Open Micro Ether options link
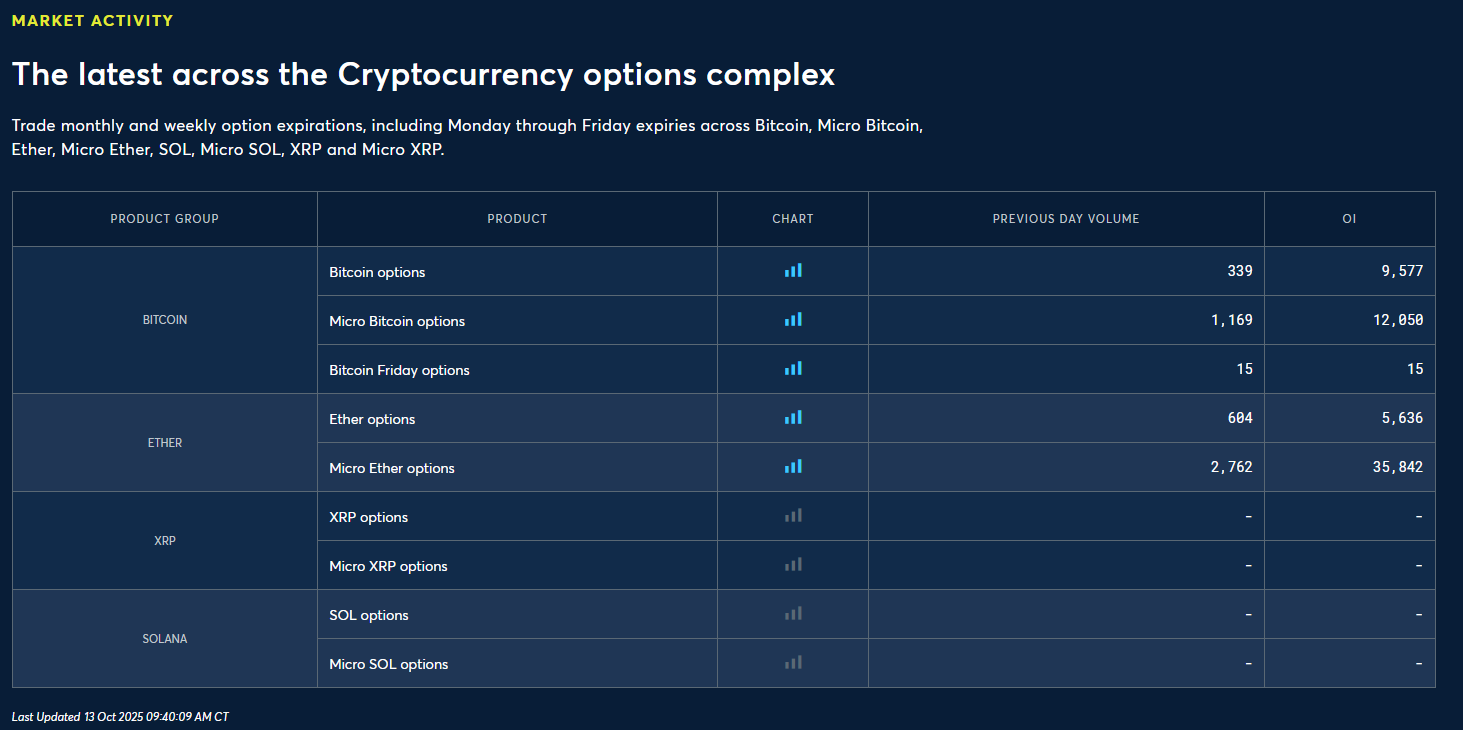Viewport: 1463px width, 730px height. coord(392,468)
